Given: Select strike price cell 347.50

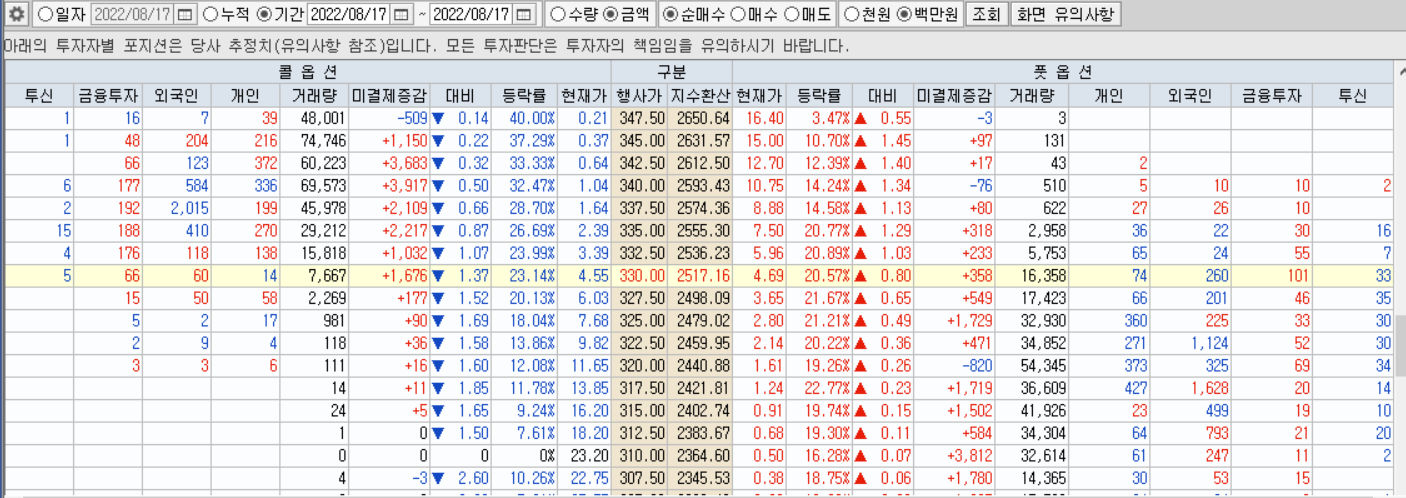Looking at the screenshot, I should coord(640,118).
